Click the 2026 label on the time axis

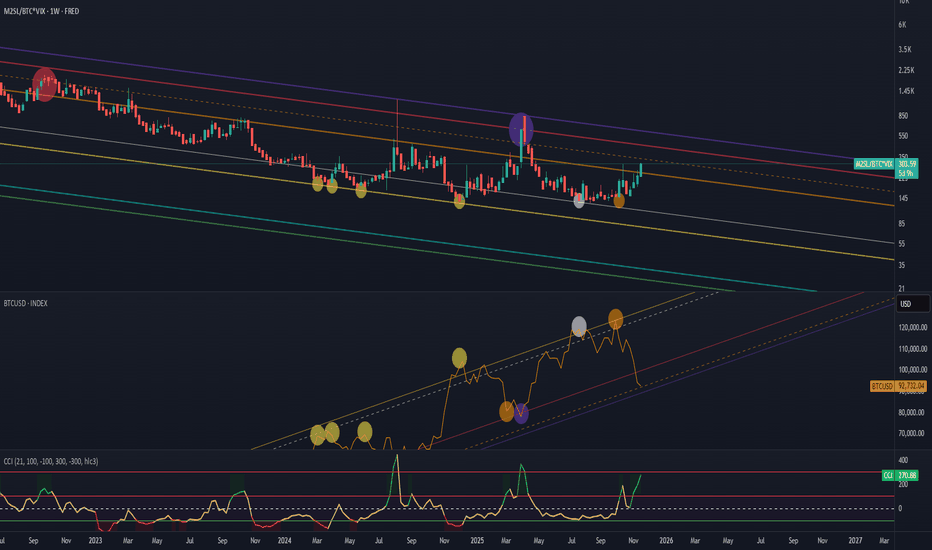tap(665, 540)
